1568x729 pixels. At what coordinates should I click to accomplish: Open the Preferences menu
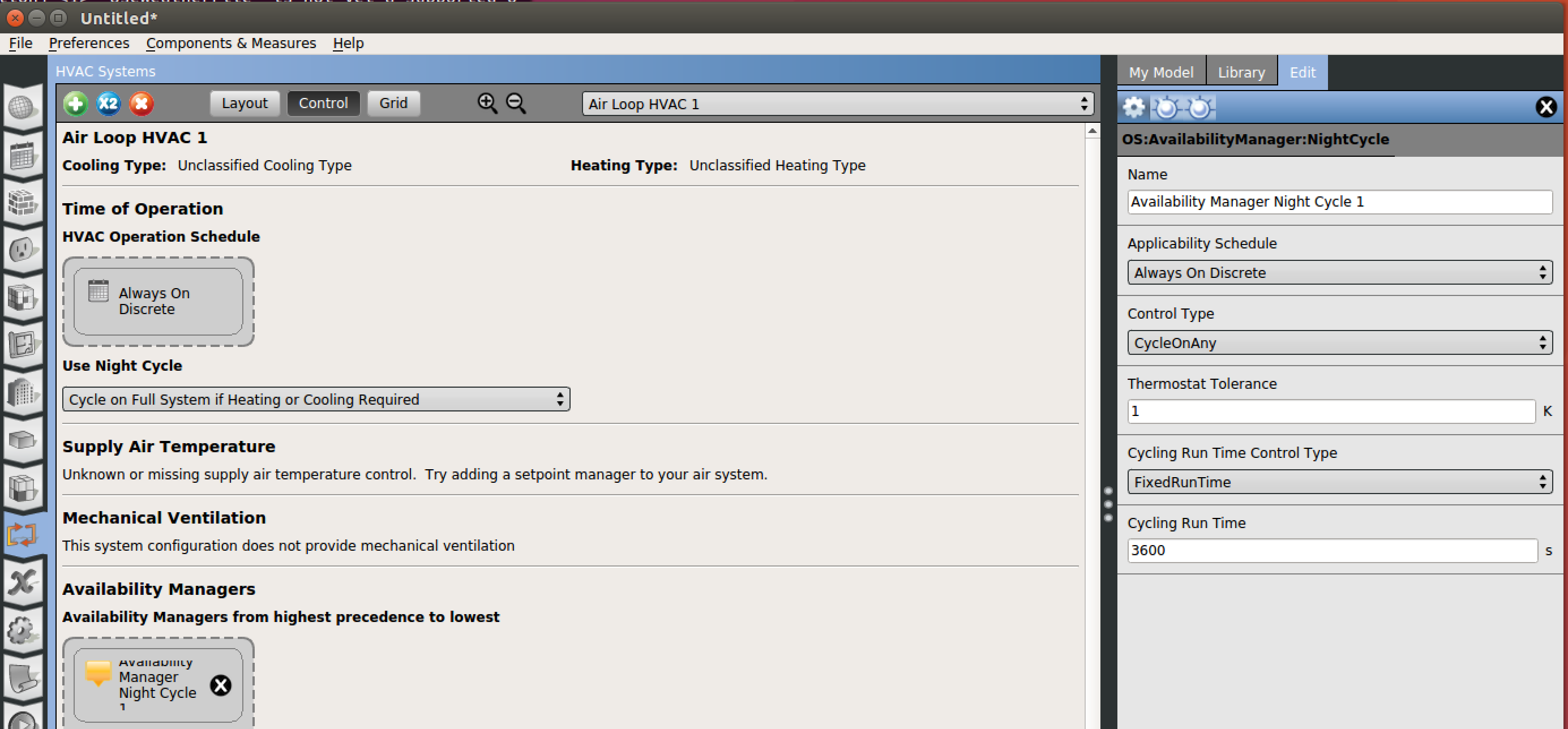88,42
